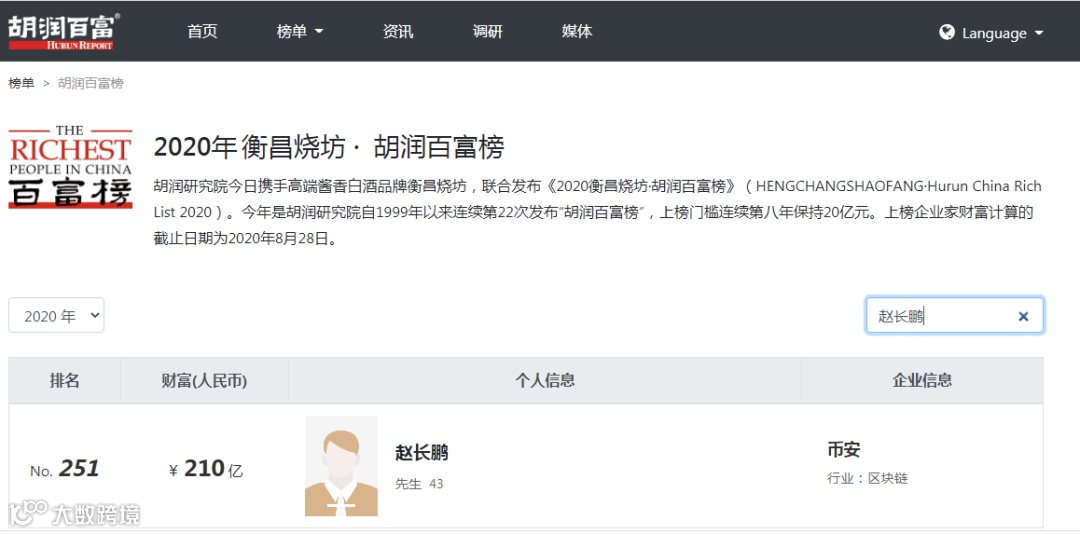Open the 媒体 media section
This screenshot has height=534, width=1080.
tap(577, 32)
